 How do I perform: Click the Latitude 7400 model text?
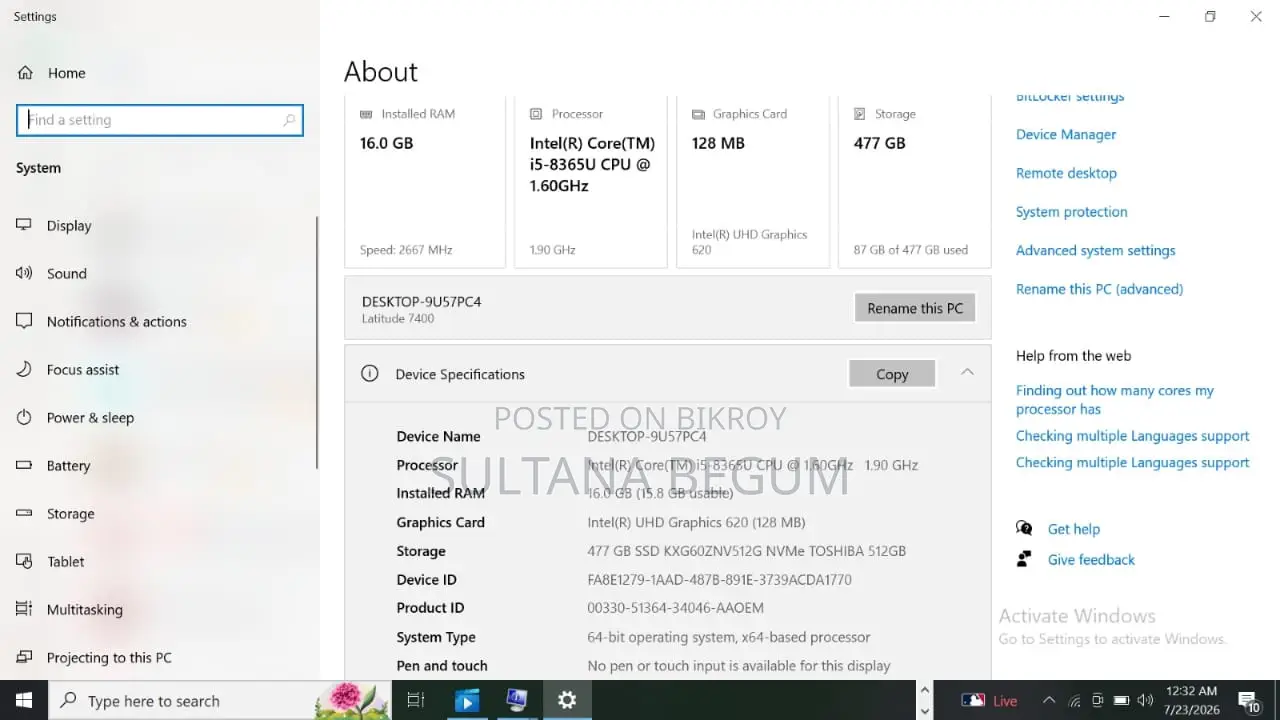click(x=398, y=319)
